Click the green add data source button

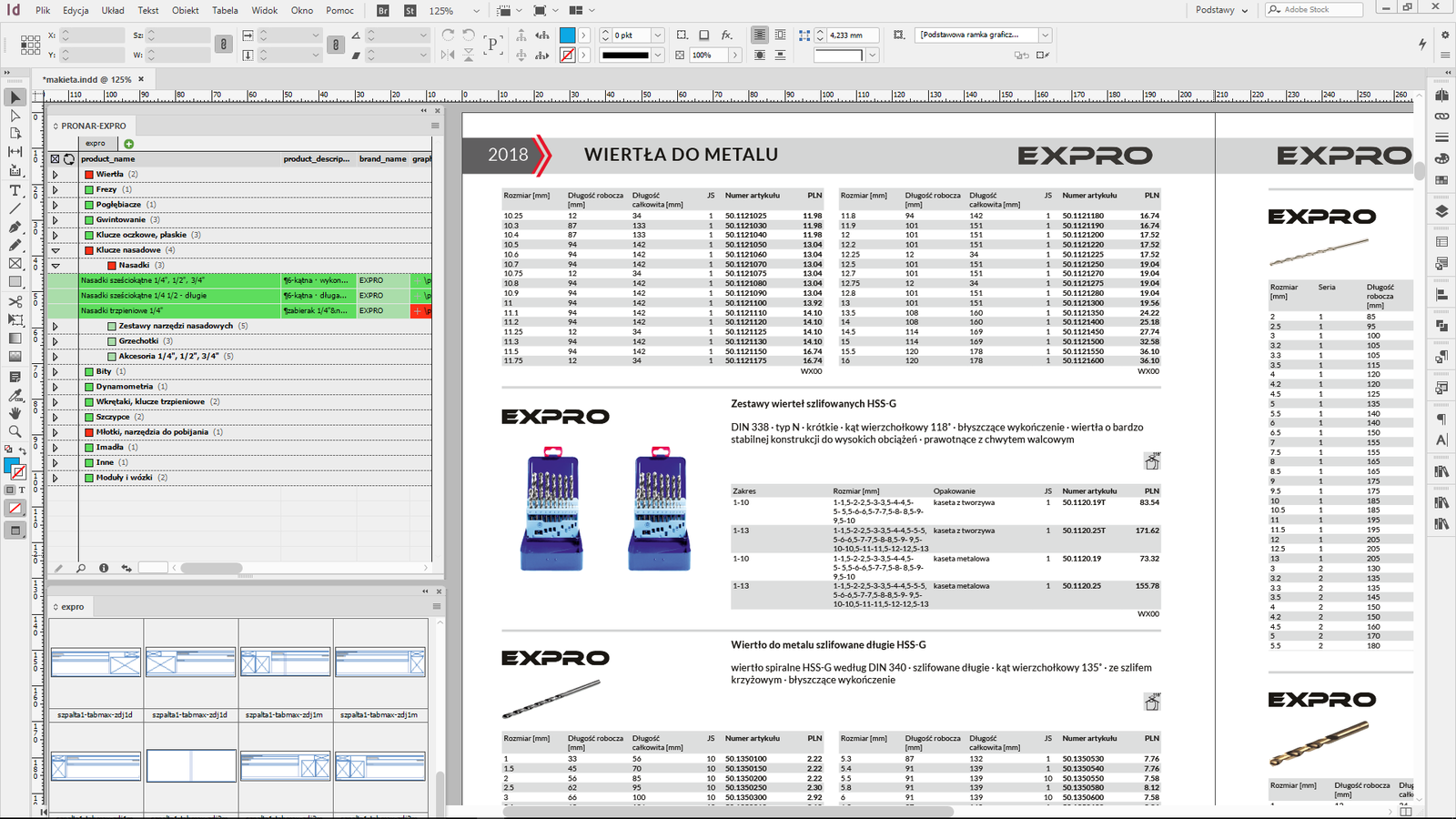click(x=128, y=144)
